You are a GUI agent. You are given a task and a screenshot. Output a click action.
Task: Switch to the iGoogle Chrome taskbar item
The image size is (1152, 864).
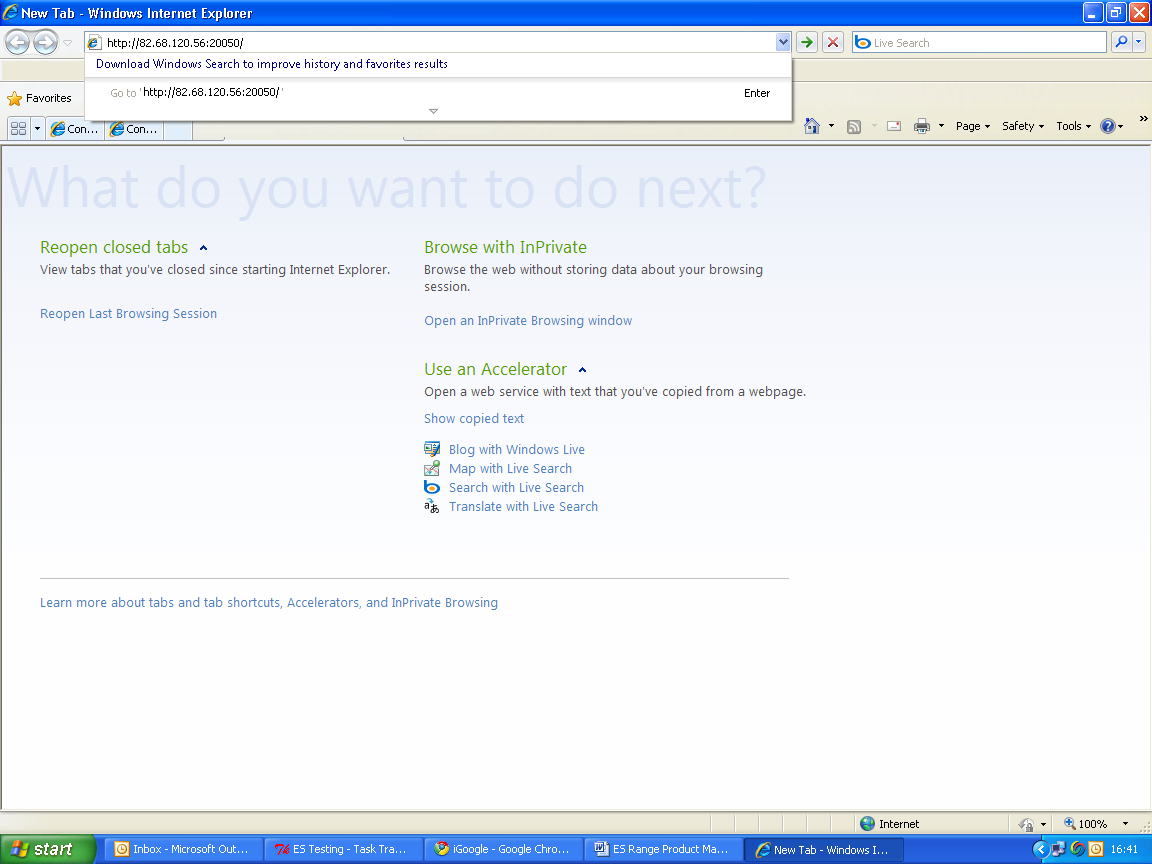503,849
